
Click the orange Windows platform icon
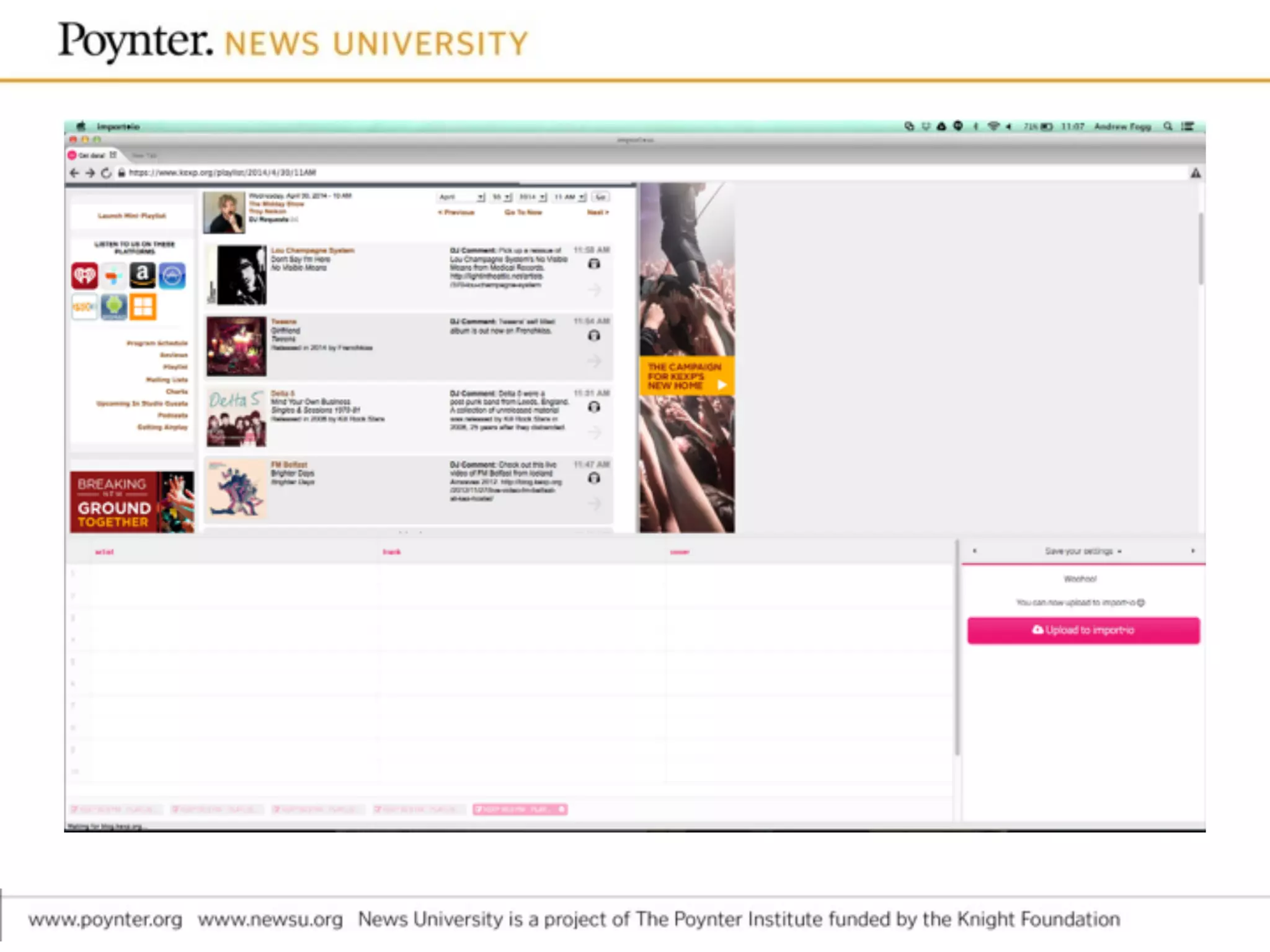(143, 307)
